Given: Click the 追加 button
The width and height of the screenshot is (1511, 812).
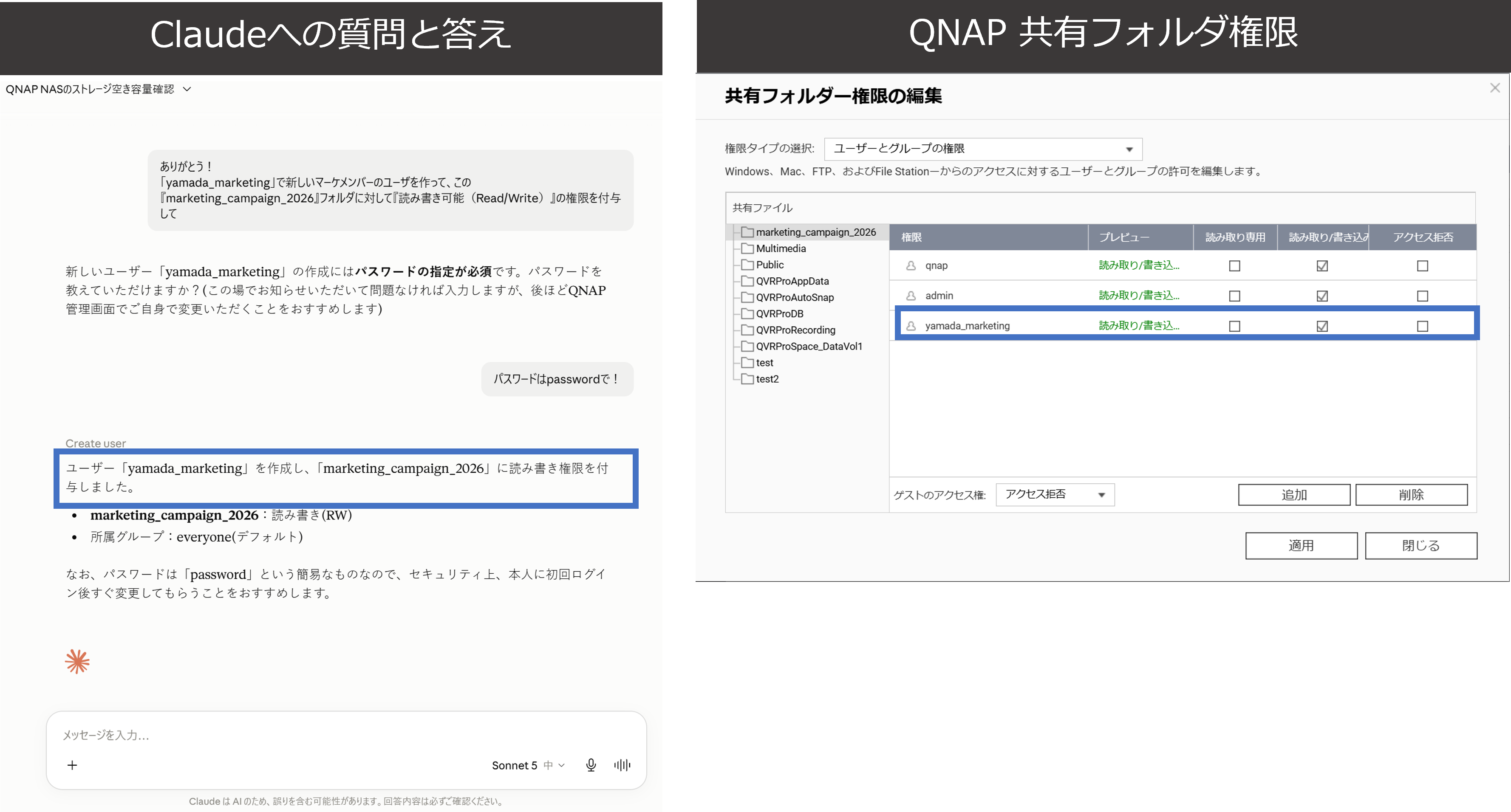Looking at the screenshot, I should point(1294,495).
